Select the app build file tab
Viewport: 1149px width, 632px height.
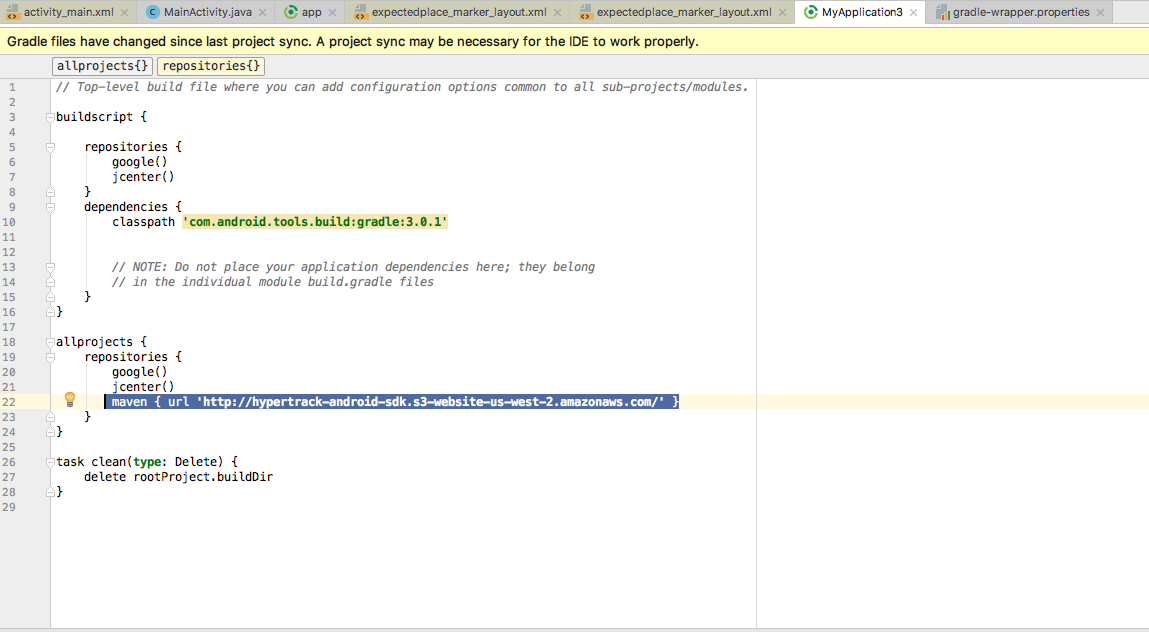(310, 13)
